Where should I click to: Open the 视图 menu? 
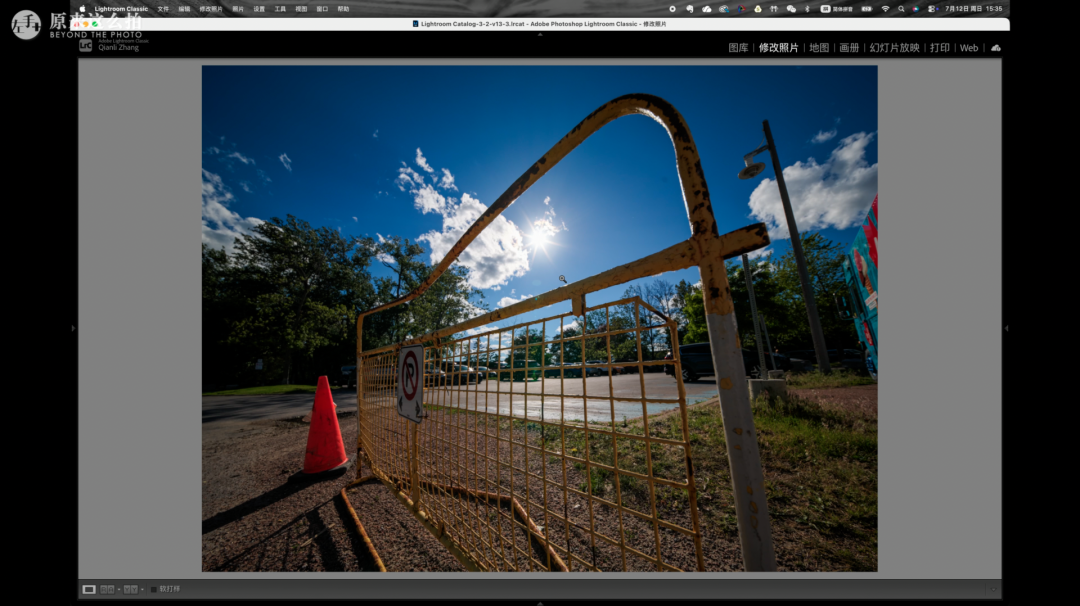tap(301, 9)
